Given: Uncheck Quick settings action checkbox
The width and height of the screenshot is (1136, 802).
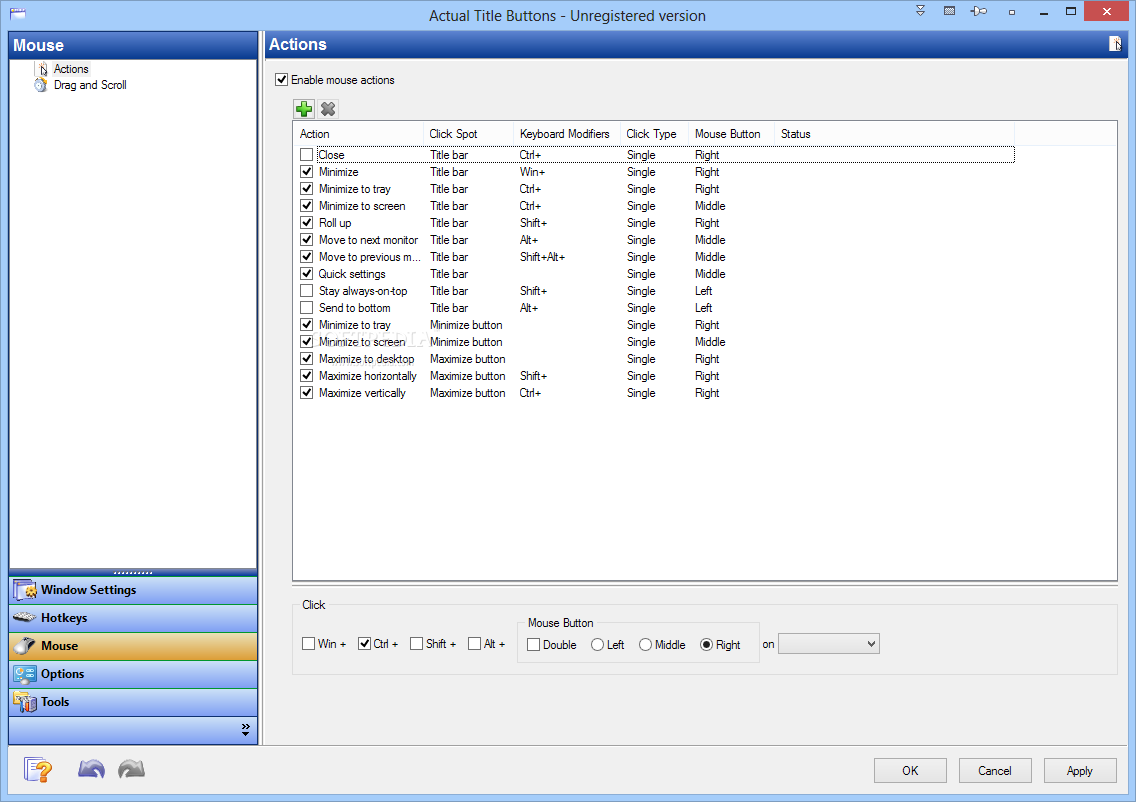Looking at the screenshot, I should coord(306,273).
